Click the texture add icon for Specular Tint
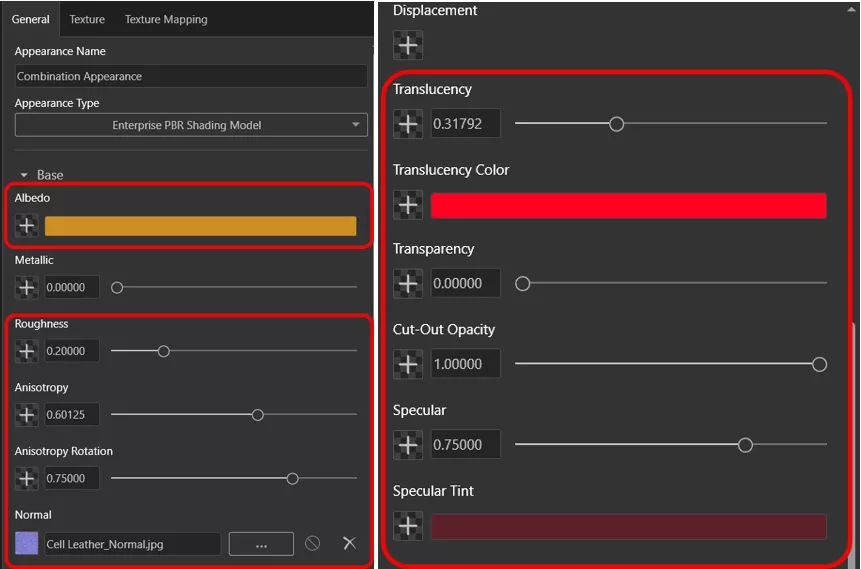This screenshot has height=569, width=861. (407, 526)
